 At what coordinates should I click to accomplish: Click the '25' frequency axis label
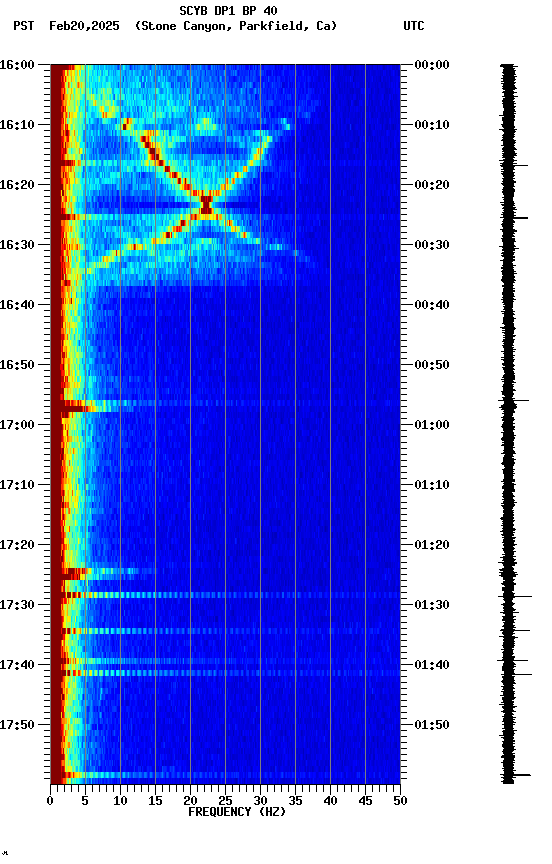[225, 802]
